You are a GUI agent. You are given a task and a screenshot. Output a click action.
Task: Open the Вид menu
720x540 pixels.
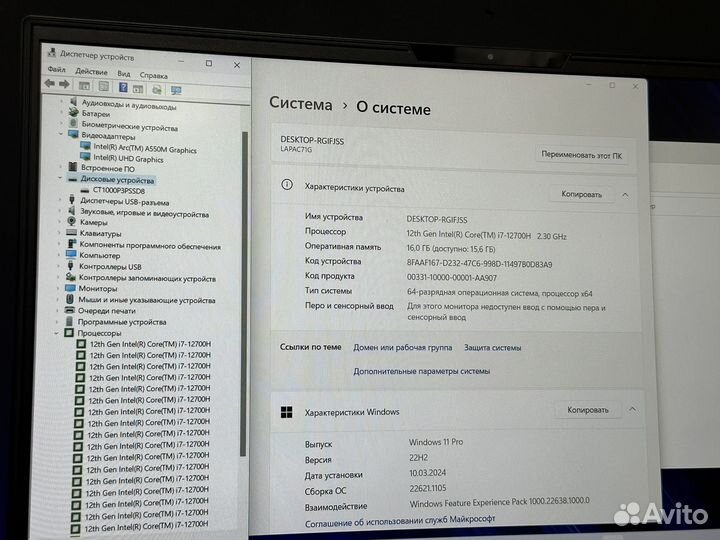[124, 73]
